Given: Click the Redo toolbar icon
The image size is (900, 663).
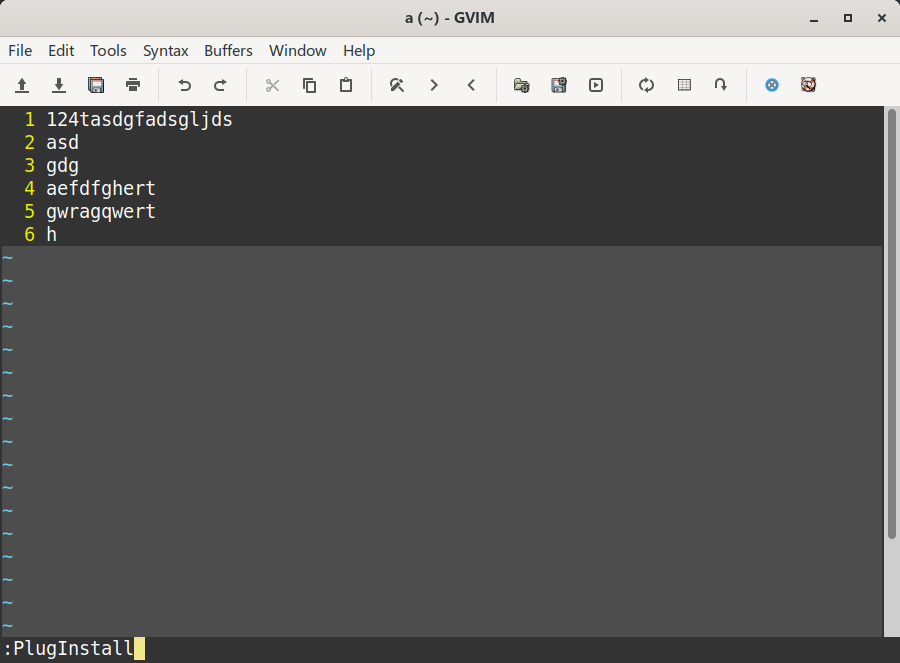Looking at the screenshot, I should (x=220, y=85).
